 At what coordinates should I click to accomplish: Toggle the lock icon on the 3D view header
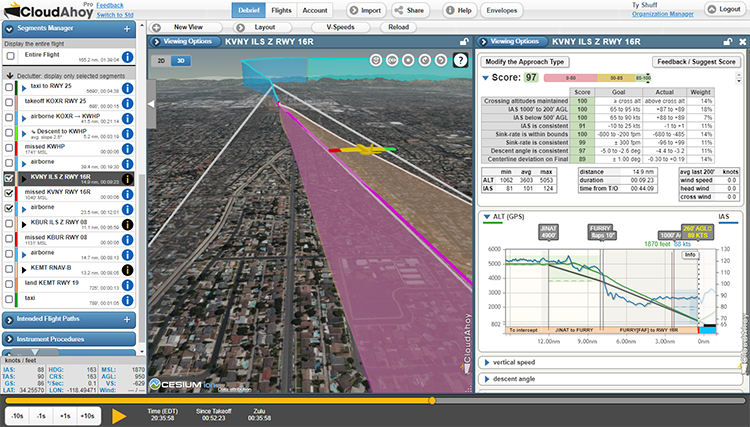pos(463,42)
